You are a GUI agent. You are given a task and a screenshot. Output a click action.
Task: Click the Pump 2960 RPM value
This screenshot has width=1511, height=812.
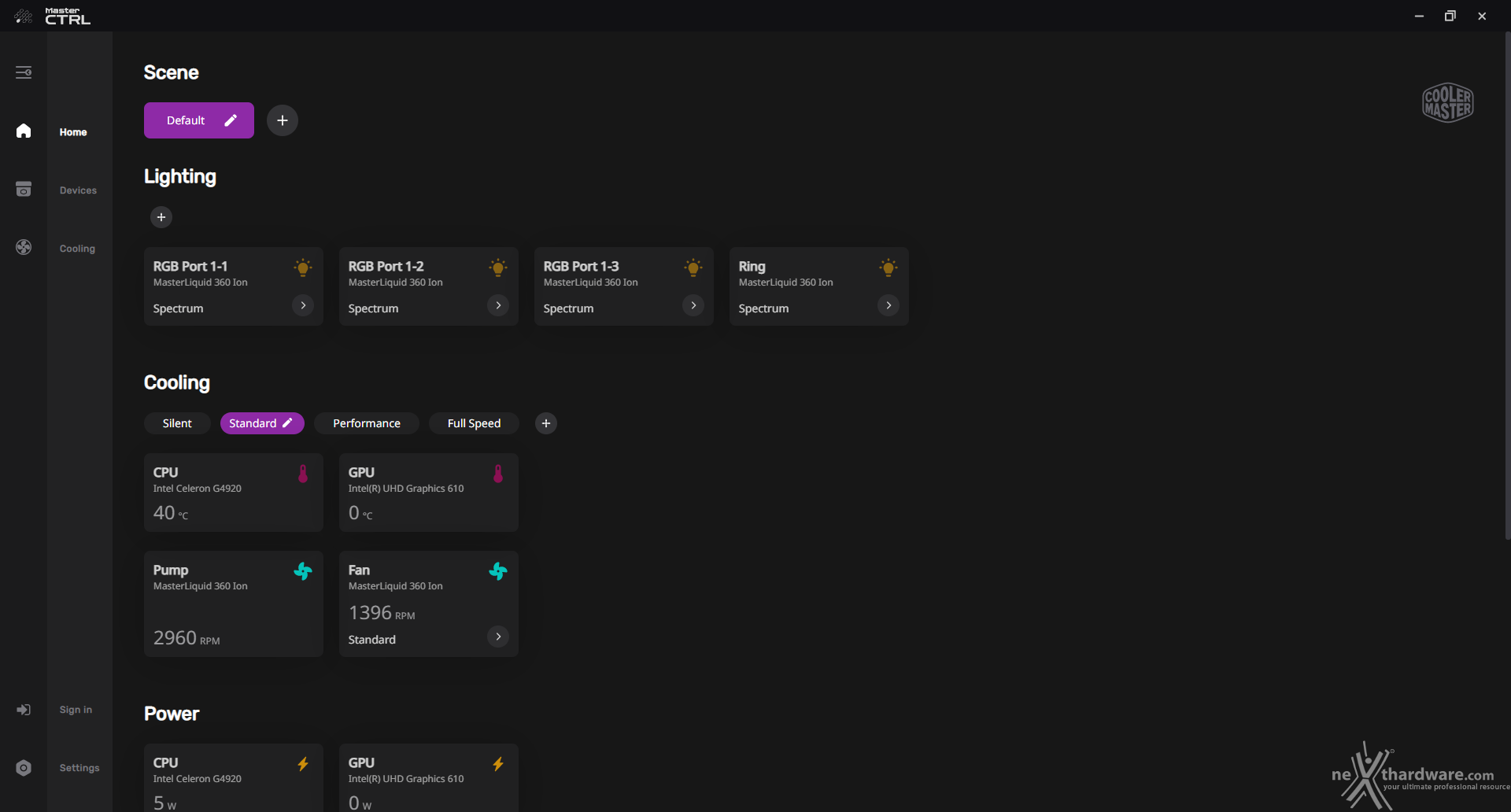coord(187,638)
